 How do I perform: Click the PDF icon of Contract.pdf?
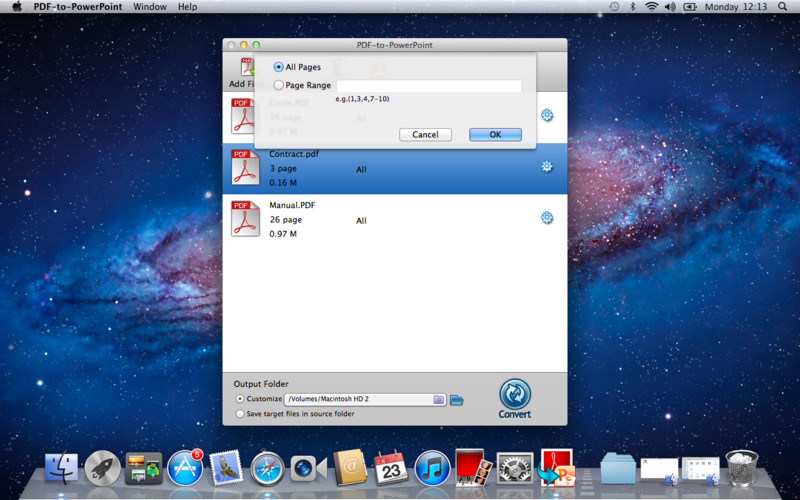coord(245,167)
